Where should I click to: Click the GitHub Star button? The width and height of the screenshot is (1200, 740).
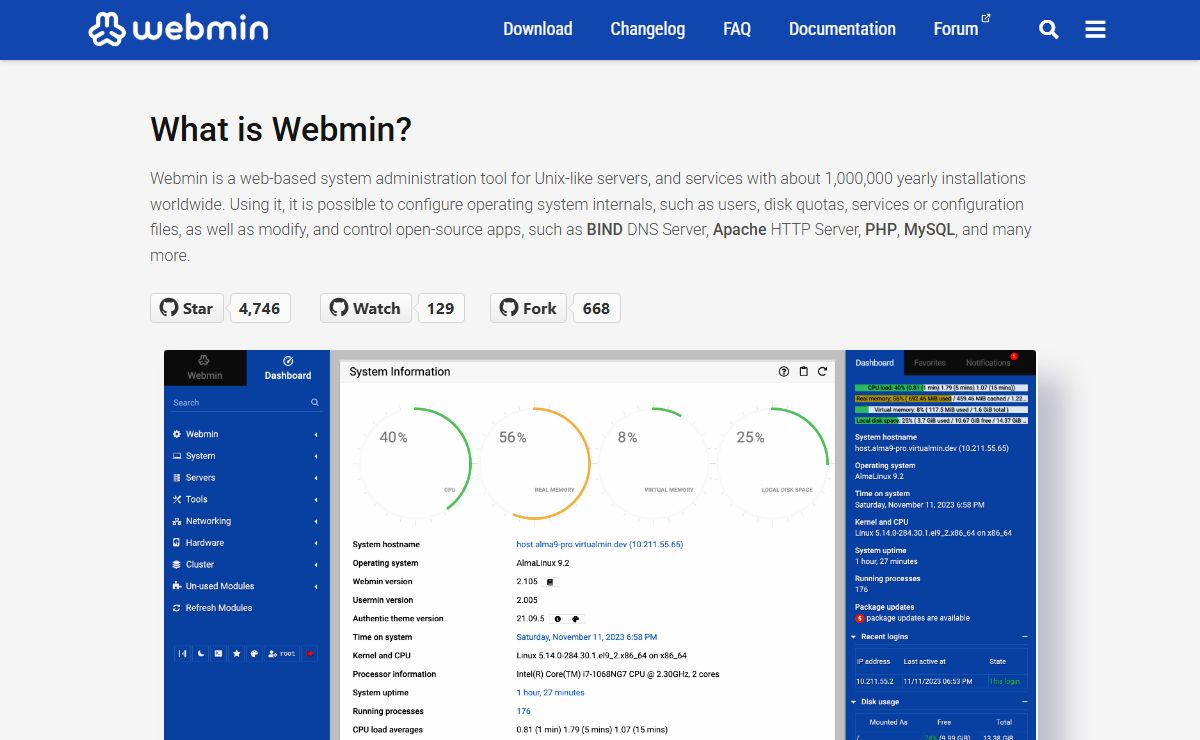pos(187,308)
